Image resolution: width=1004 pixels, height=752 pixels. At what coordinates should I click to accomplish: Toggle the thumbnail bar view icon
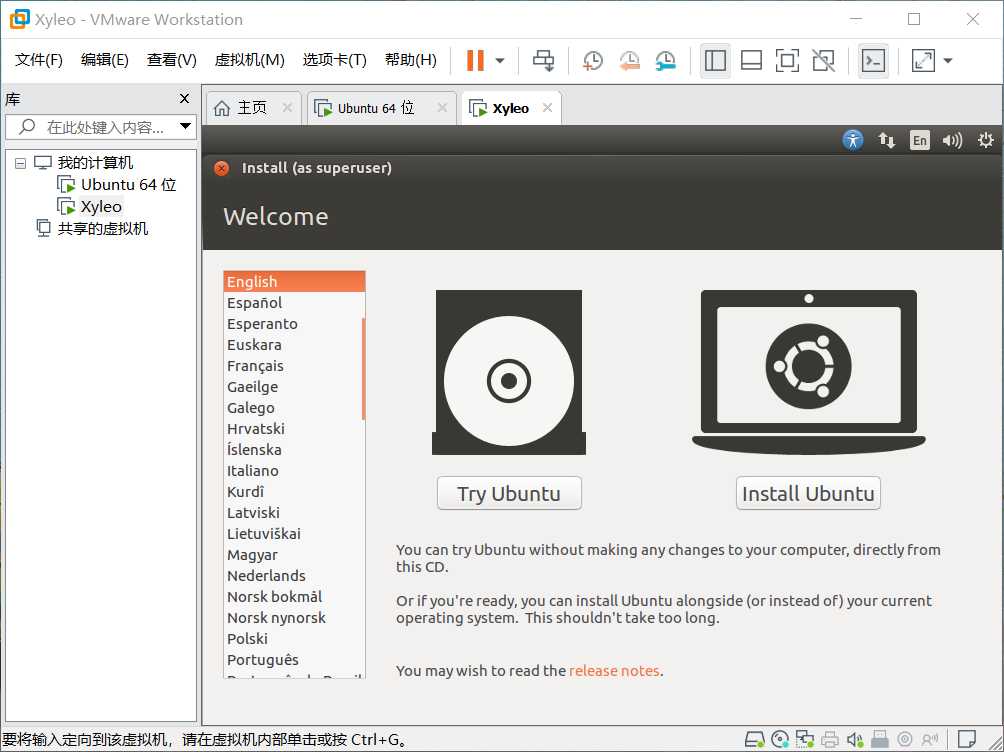pos(751,61)
